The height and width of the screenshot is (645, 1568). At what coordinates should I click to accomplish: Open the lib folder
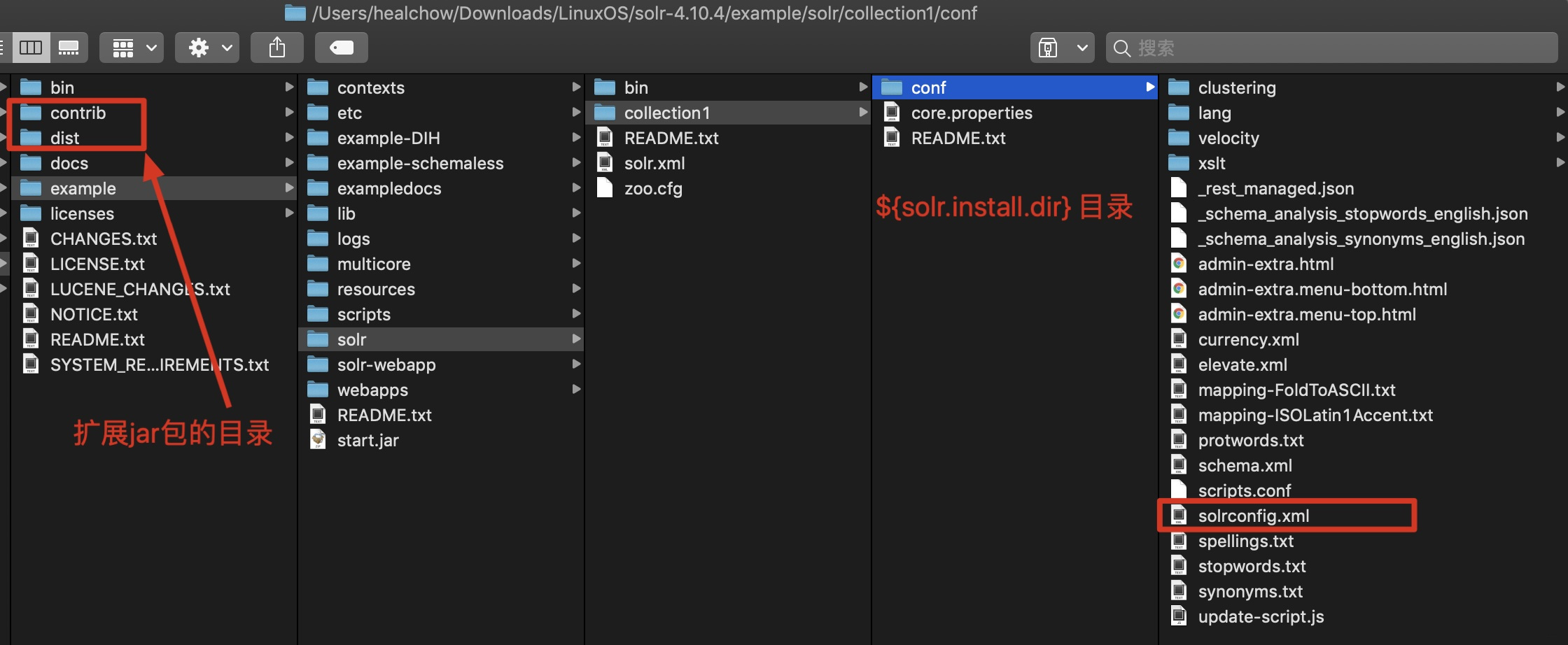click(441, 213)
